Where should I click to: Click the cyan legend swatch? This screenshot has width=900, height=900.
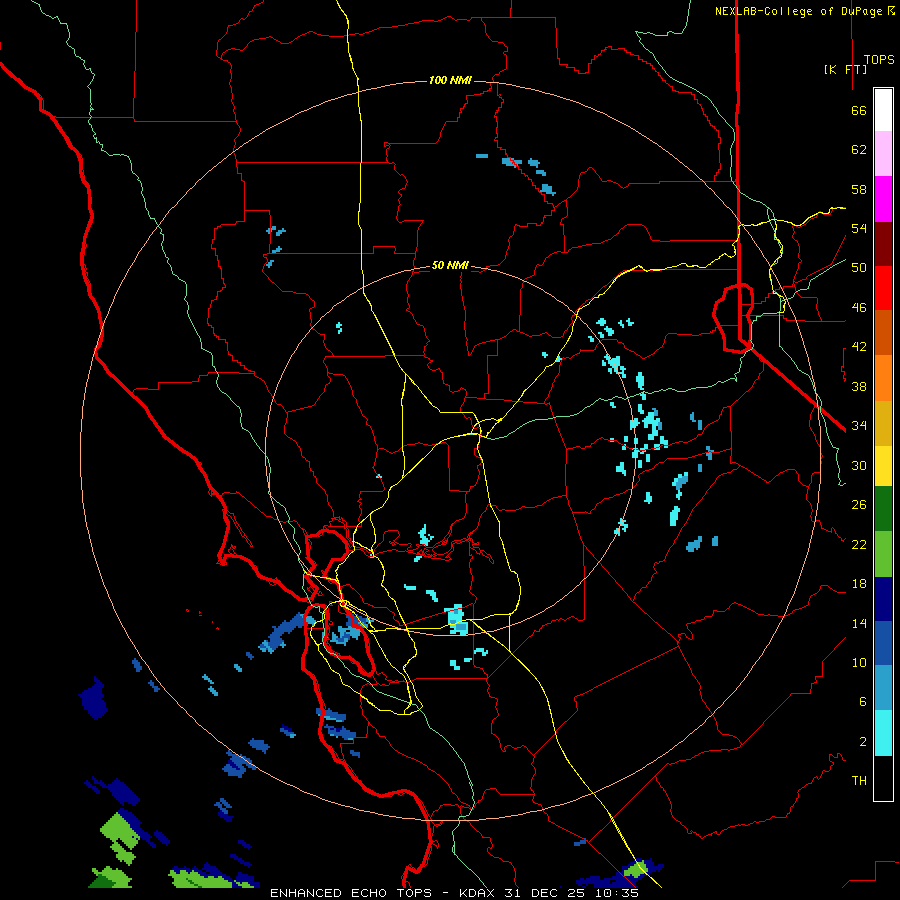pos(883,733)
